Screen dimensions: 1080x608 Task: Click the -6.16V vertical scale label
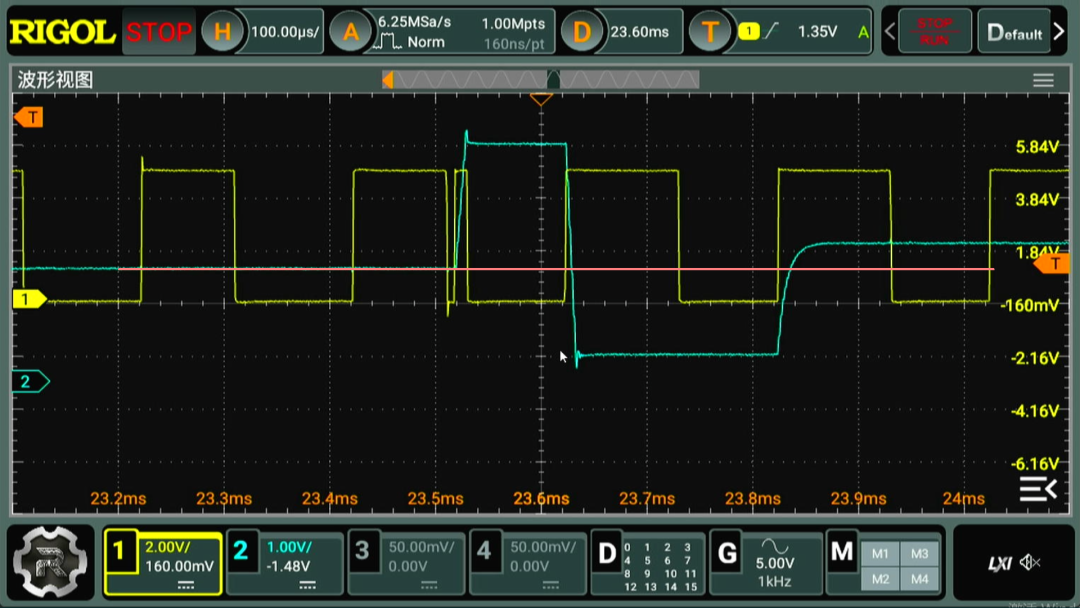coord(1034,463)
